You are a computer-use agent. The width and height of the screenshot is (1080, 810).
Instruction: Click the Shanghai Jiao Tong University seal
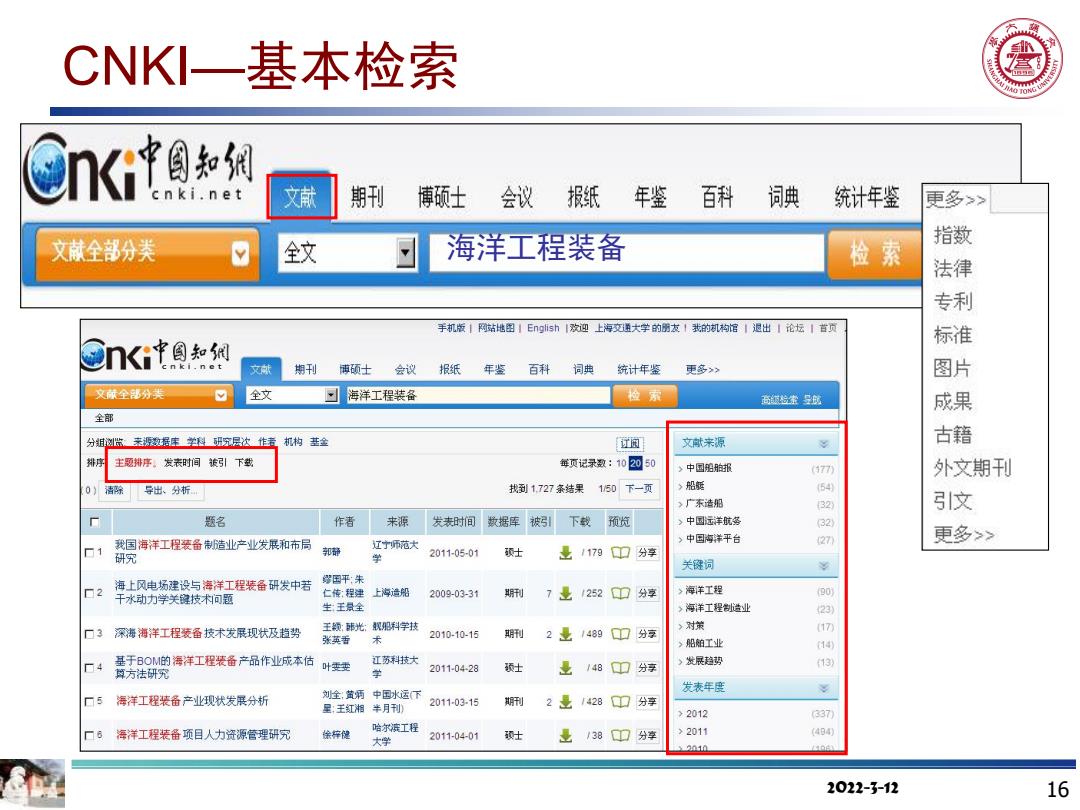pyautogui.click(x=1022, y=58)
